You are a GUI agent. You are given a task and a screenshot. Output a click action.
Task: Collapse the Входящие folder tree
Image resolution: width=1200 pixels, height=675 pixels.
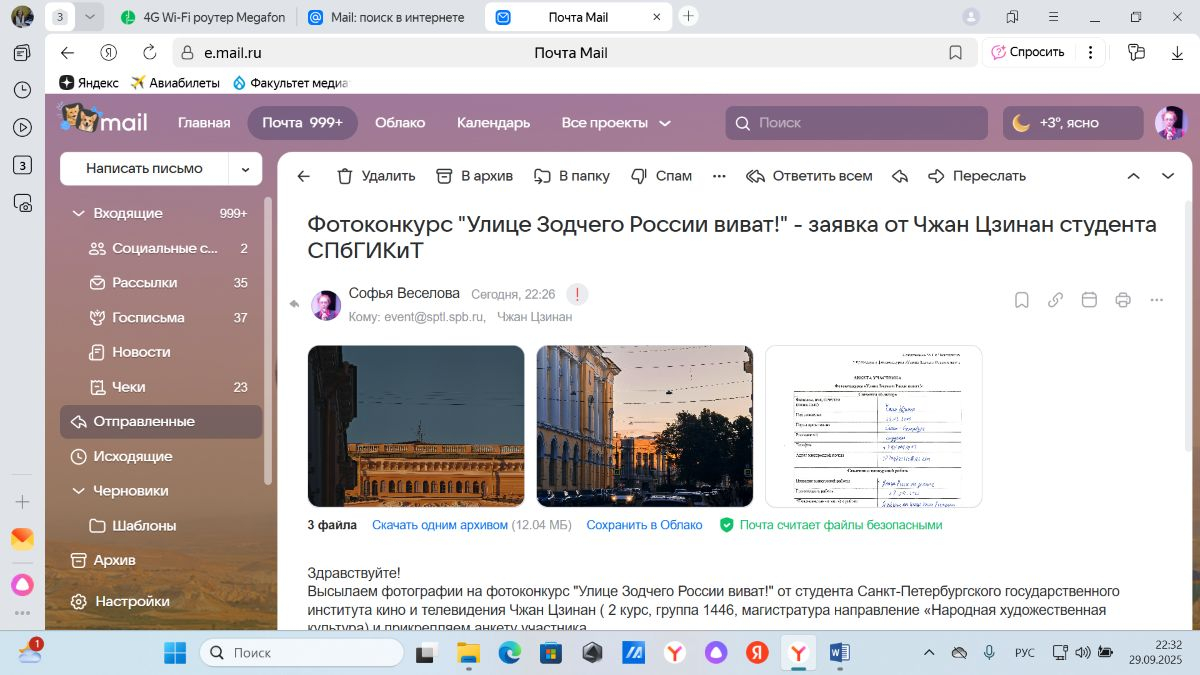point(78,213)
